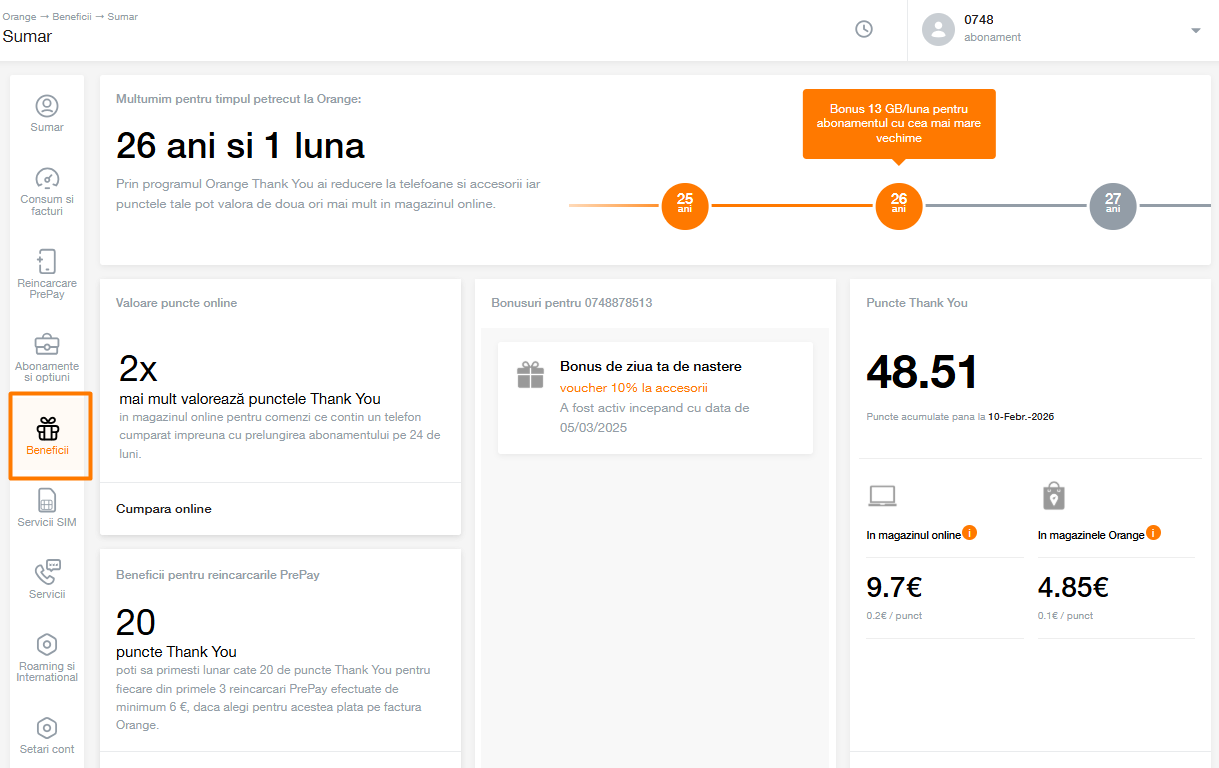Show info for In magazinele Orange
This screenshot has width=1219, height=768.
click(1153, 533)
